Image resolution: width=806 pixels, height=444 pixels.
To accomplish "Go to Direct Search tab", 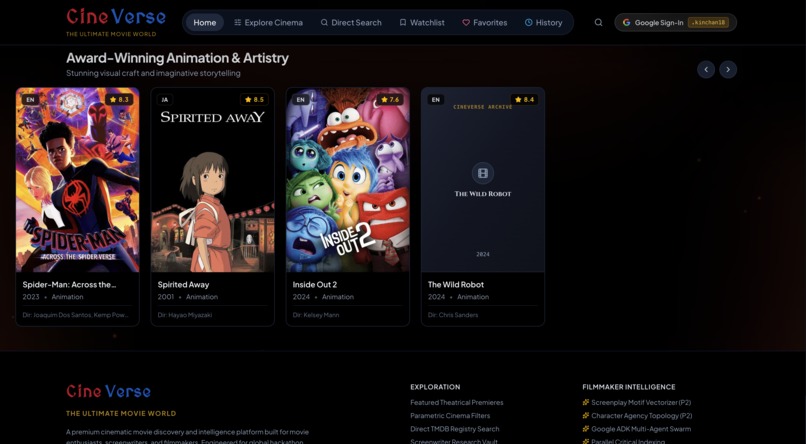I will [x=351, y=23].
